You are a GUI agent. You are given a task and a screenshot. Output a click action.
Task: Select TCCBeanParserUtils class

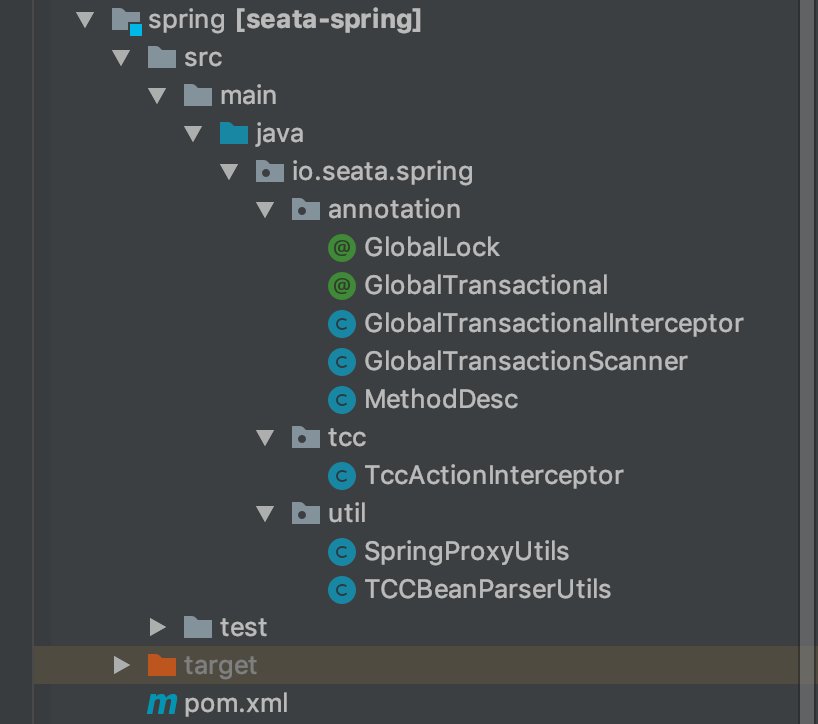(487, 589)
